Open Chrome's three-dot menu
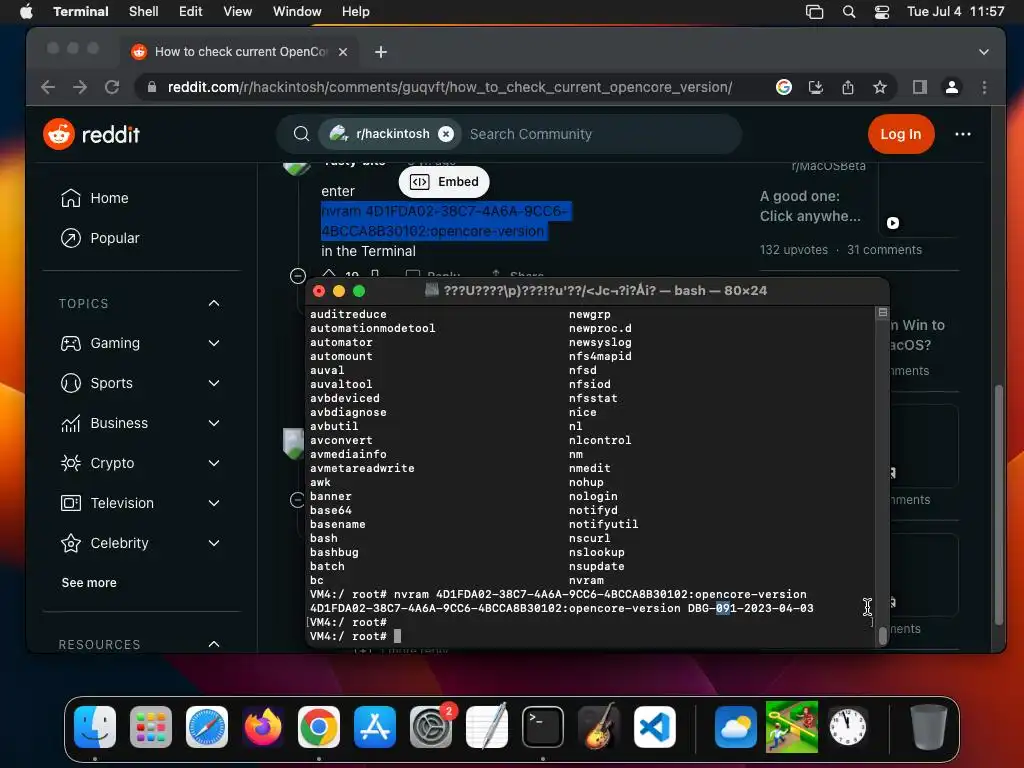This screenshot has width=1024, height=768. 984,87
